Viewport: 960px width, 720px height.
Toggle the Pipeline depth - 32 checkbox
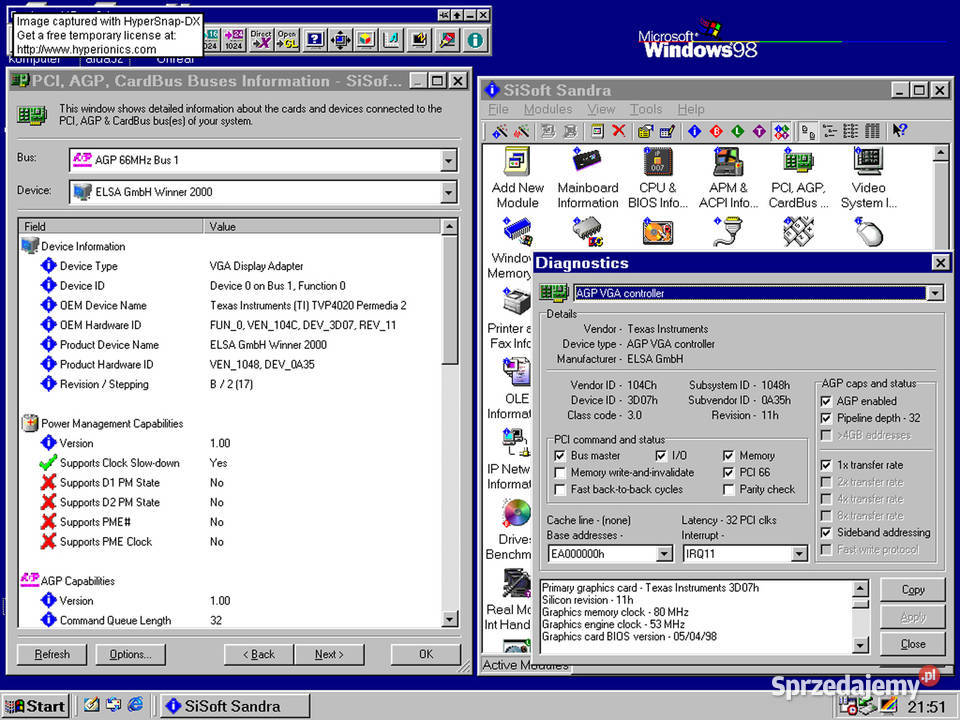pyautogui.click(x=826, y=418)
